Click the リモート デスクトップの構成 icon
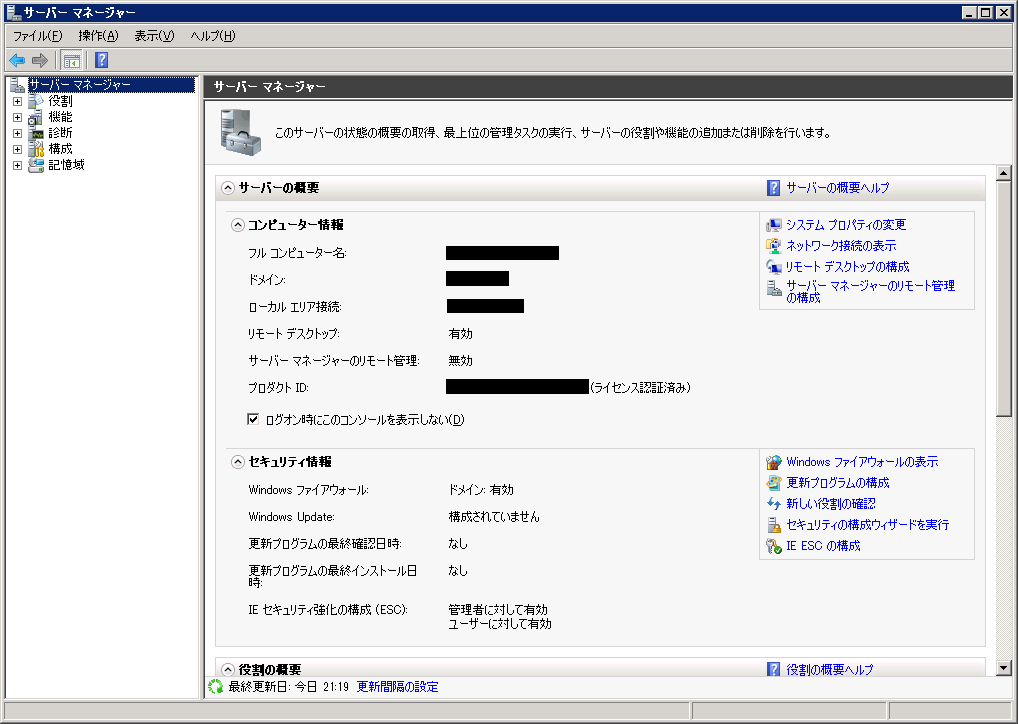 [x=773, y=266]
